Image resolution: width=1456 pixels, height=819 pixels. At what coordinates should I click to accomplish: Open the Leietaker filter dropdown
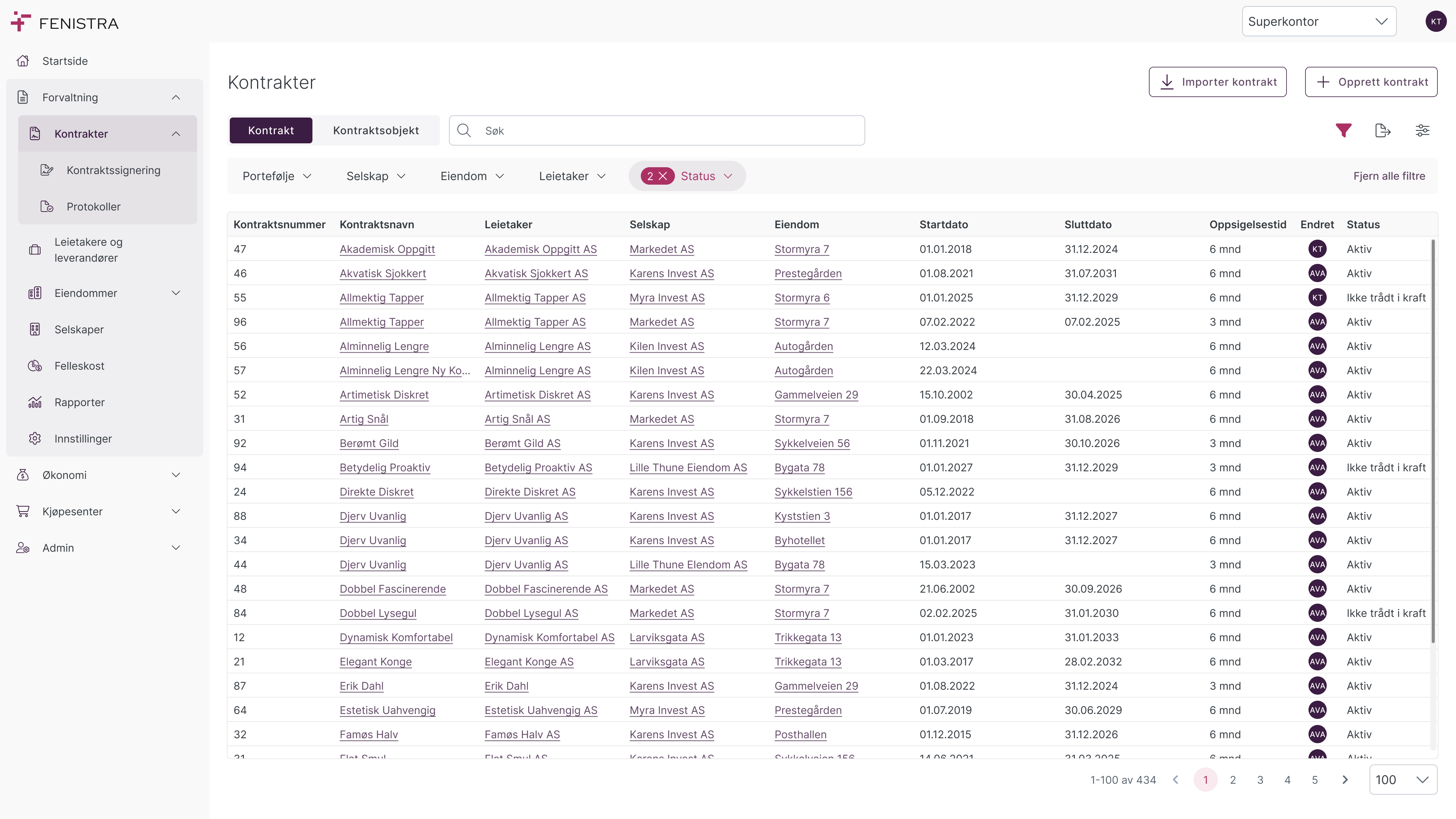coord(572,176)
